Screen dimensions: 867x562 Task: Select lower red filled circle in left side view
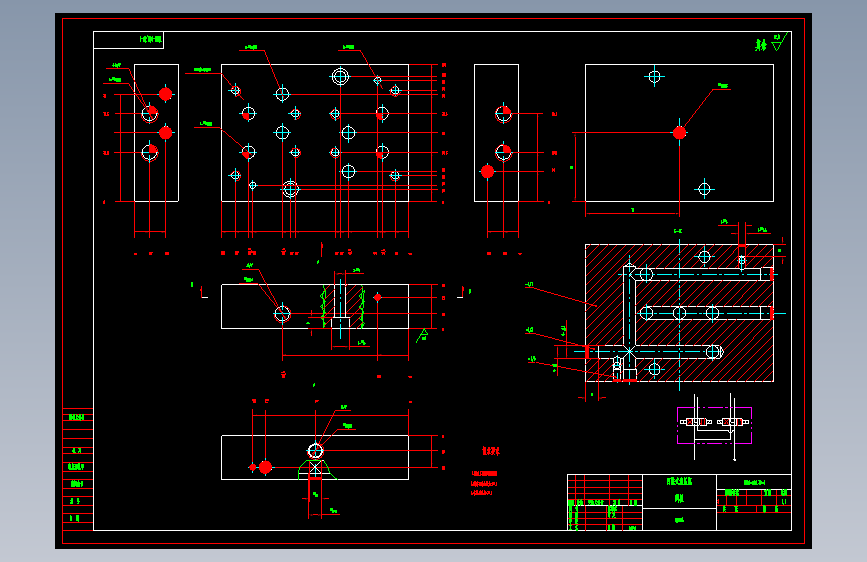click(x=165, y=133)
